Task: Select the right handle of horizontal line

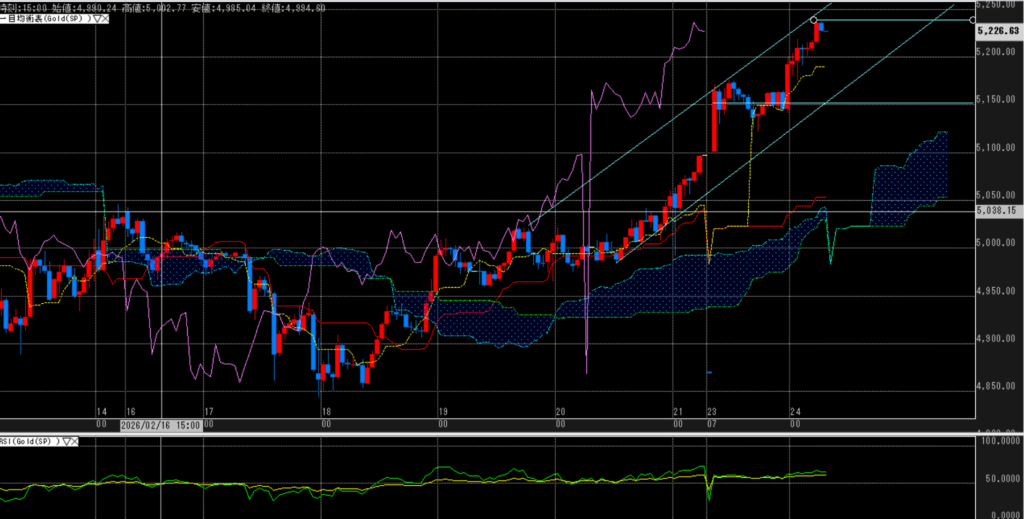Action: pyautogui.click(x=974, y=20)
